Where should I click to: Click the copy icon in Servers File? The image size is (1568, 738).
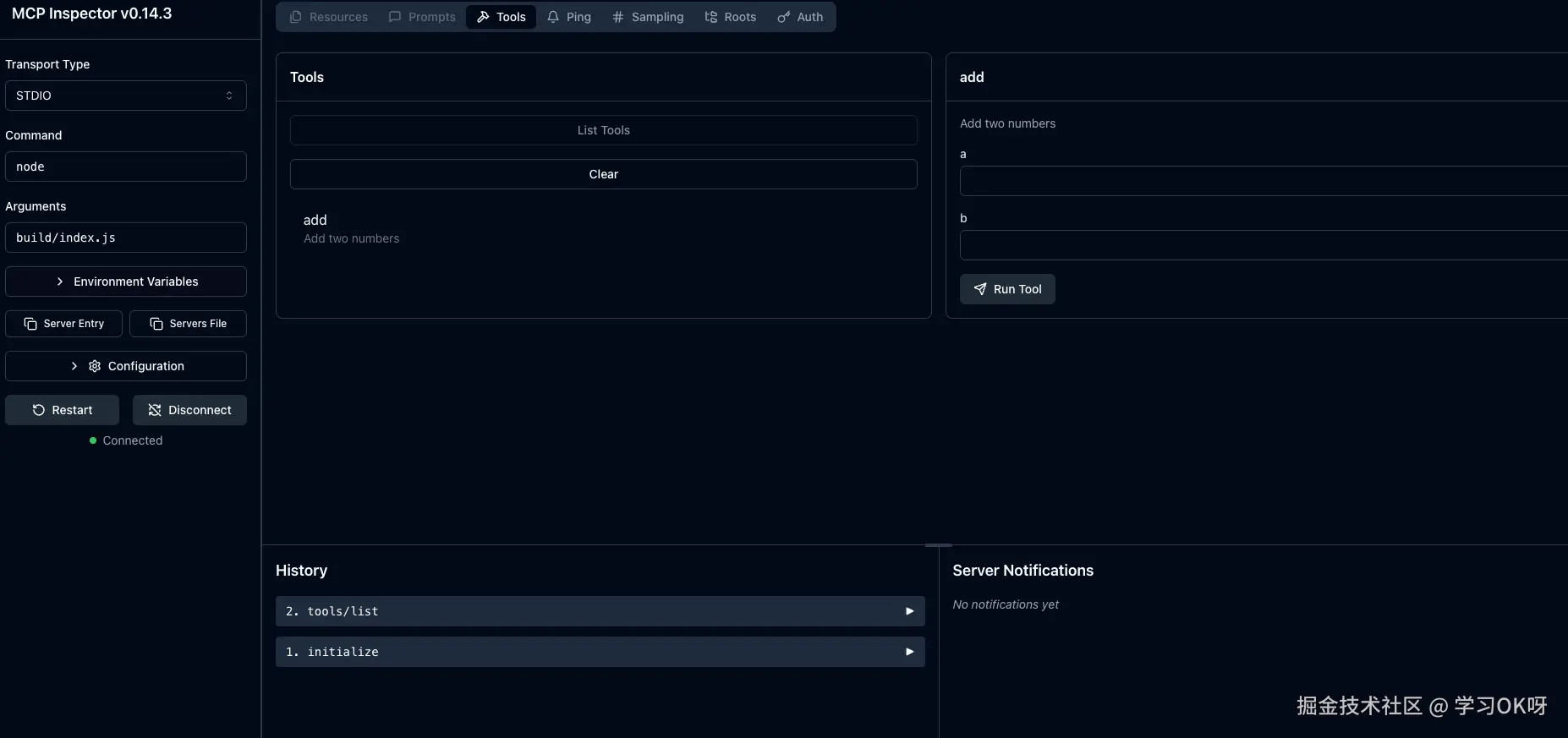click(156, 324)
